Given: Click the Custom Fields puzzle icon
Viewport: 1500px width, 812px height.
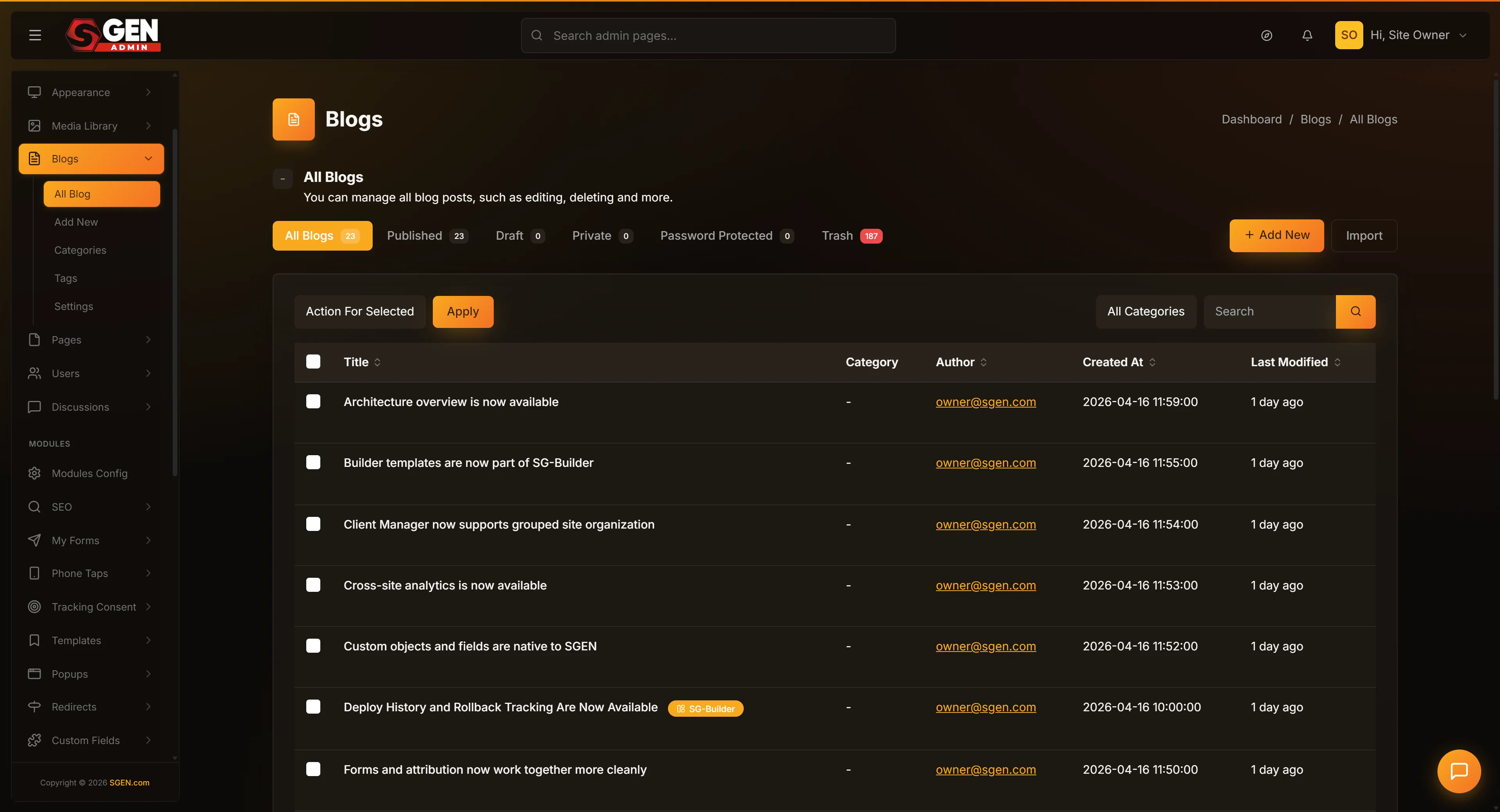Looking at the screenshot, I should (x=34, y=740).
